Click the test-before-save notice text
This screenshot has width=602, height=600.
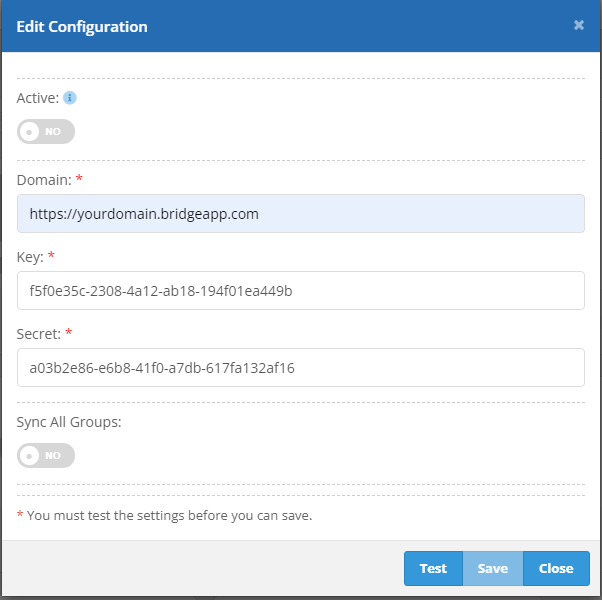[x=169, y=516]
